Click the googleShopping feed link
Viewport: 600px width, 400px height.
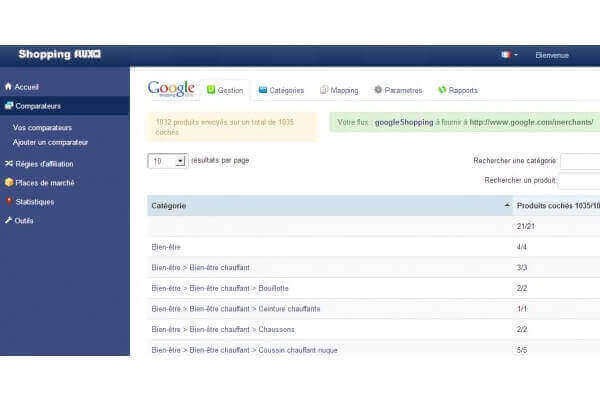(x=404, y=122)
